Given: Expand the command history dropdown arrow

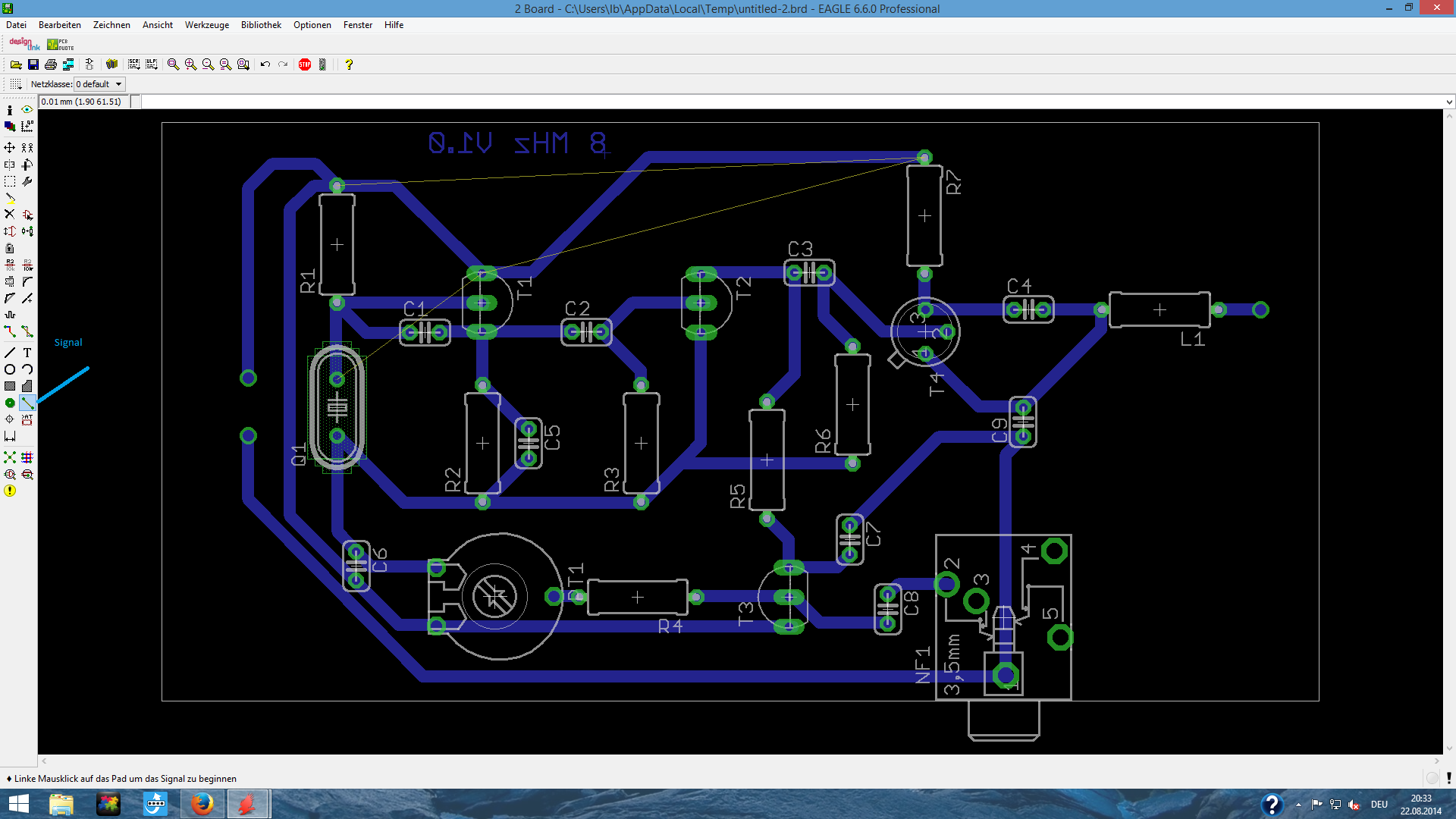Looking at the screenshot, I should pos(1449,102).
